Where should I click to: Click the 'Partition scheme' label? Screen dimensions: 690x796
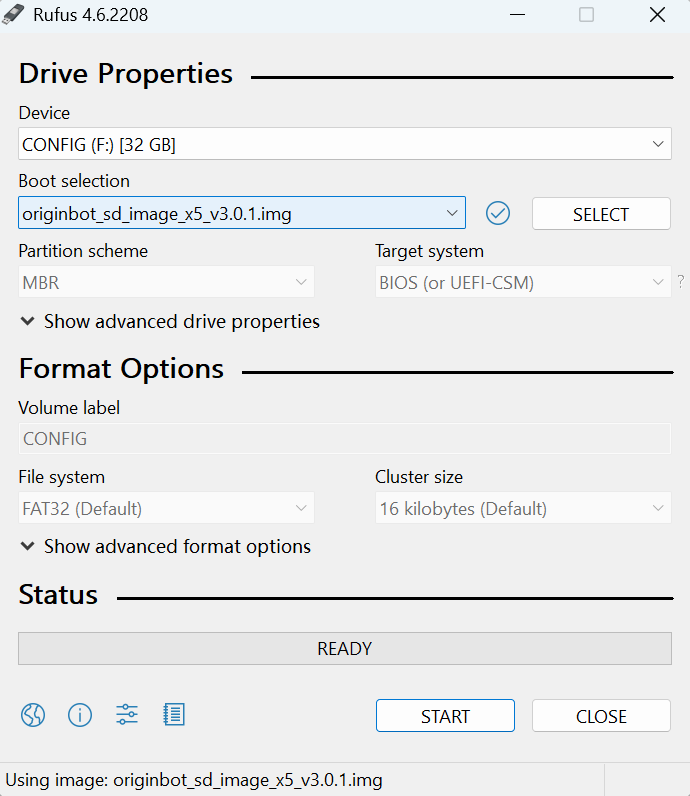click(83, 251)
